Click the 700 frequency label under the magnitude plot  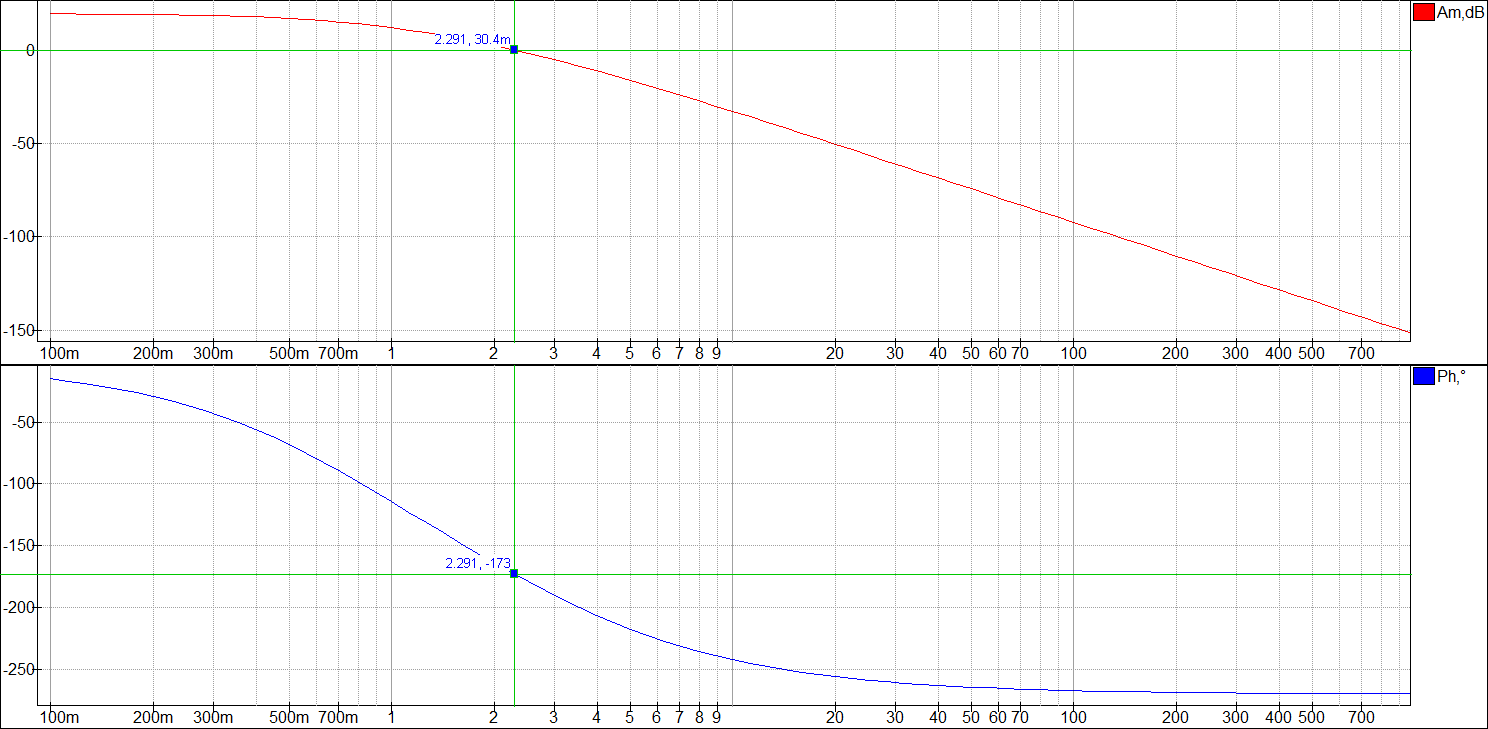[x=1362, y=353]
